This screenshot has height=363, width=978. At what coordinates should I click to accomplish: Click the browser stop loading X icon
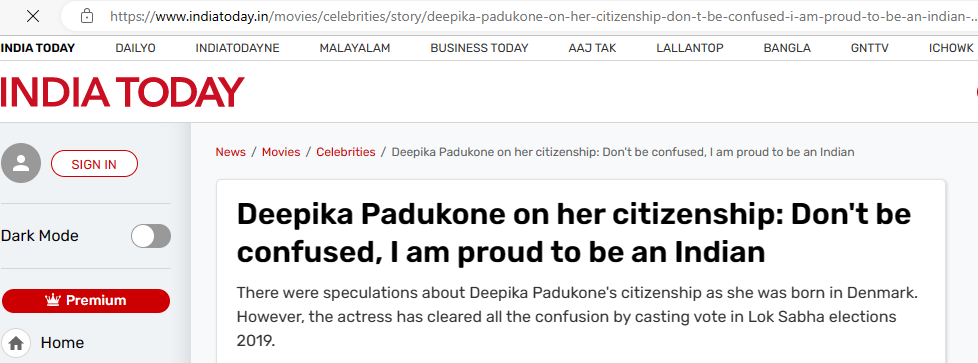coord(33,16)
